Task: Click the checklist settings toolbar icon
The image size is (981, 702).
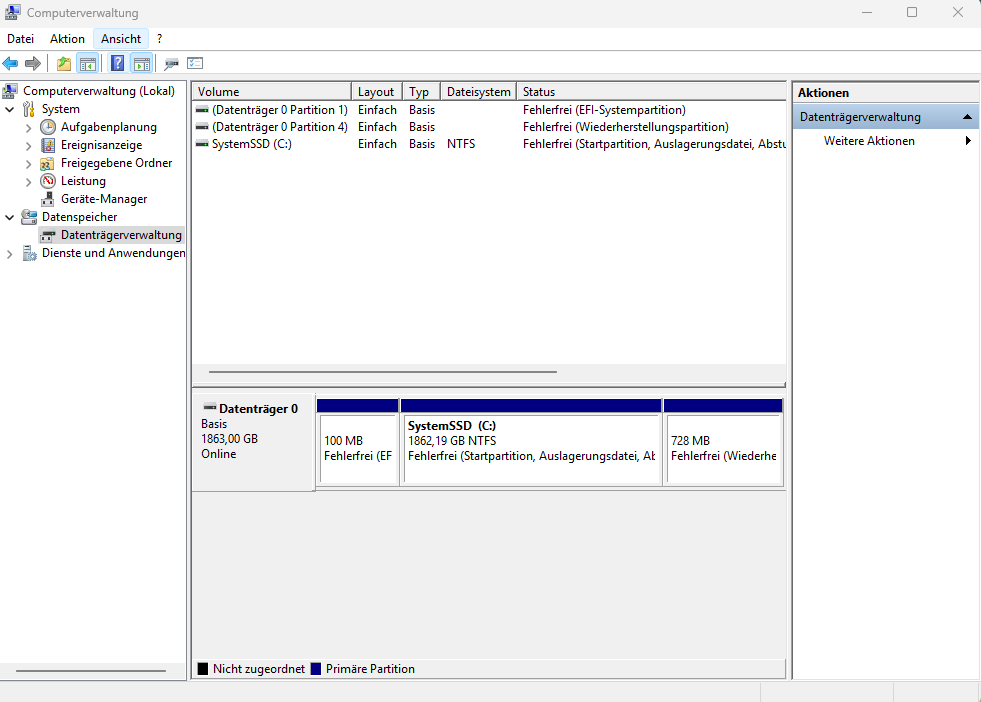Action: click(x=195, y=63)
